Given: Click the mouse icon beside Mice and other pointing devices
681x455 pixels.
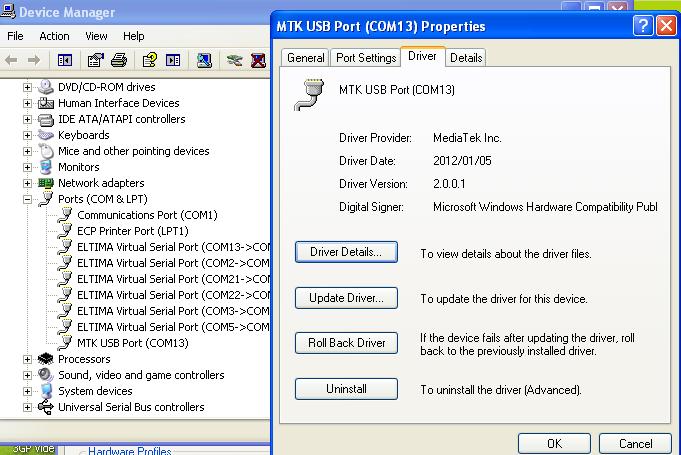Looking at the screenshot, I should (x=46, y=151).
